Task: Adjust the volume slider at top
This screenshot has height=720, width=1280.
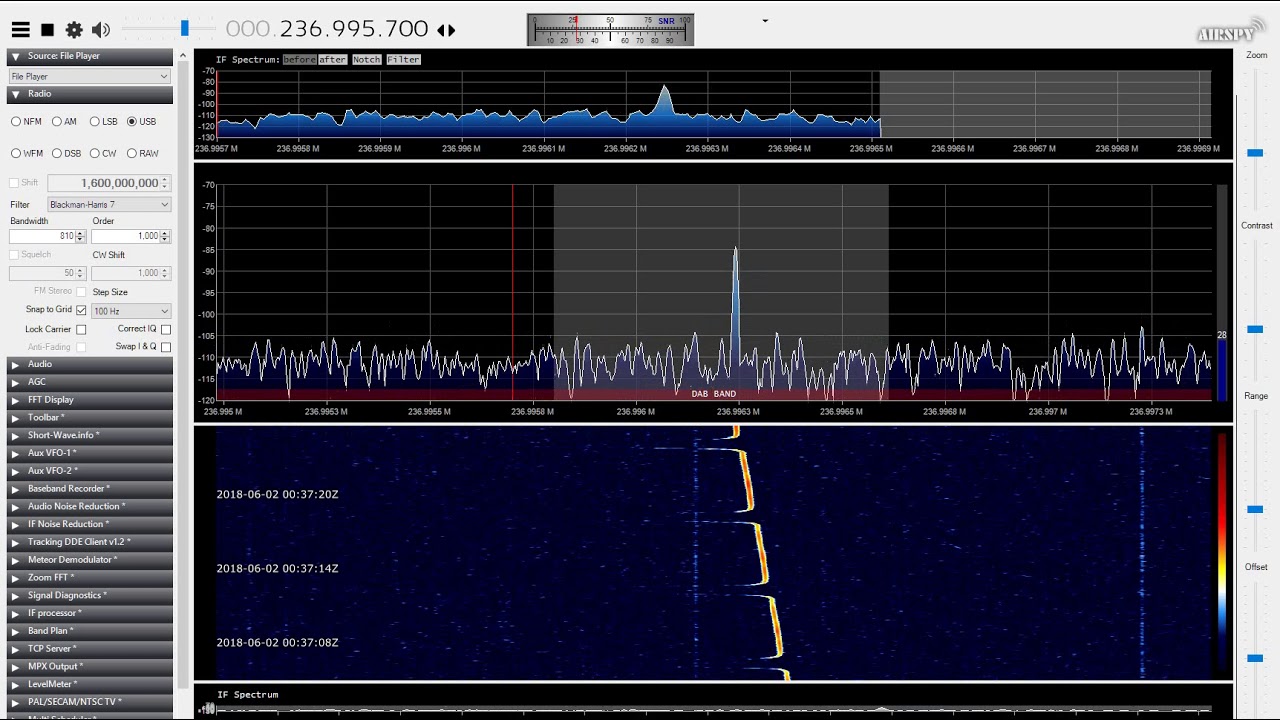Action: [184, 29]
